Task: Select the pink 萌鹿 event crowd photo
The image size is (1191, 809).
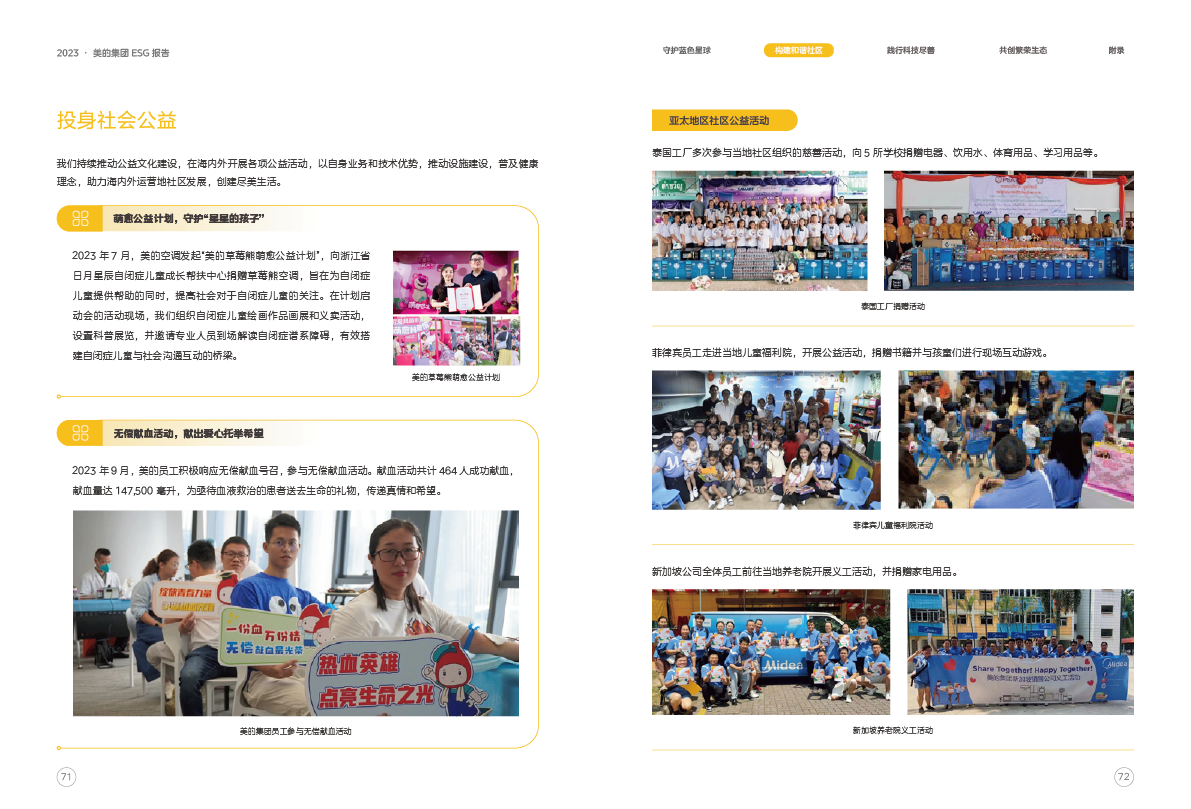Action: pyautogui.click(x=456, y=341)
